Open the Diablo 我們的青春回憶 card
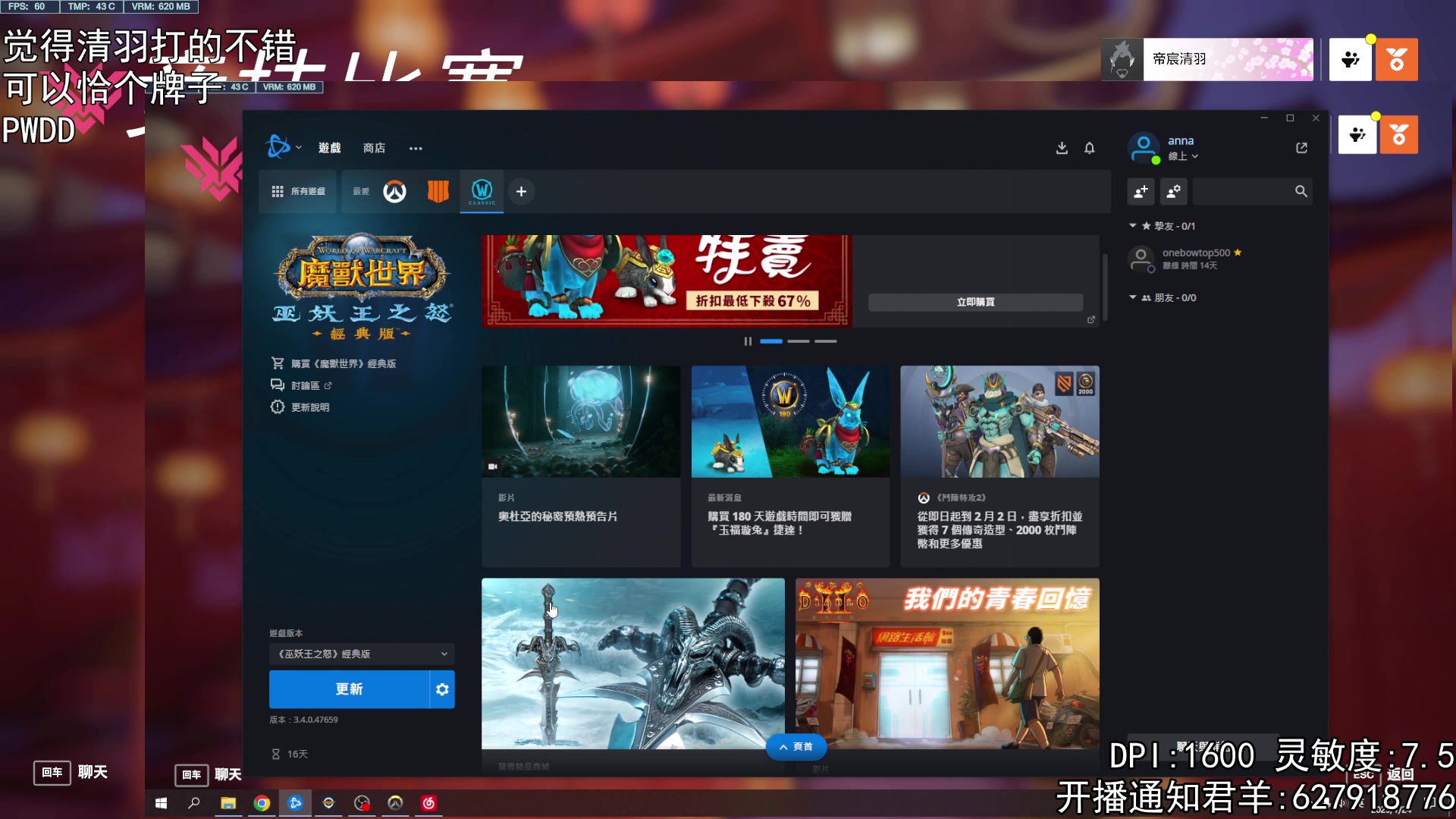This screenshot has height=819, width=1456. click(947, 664)
